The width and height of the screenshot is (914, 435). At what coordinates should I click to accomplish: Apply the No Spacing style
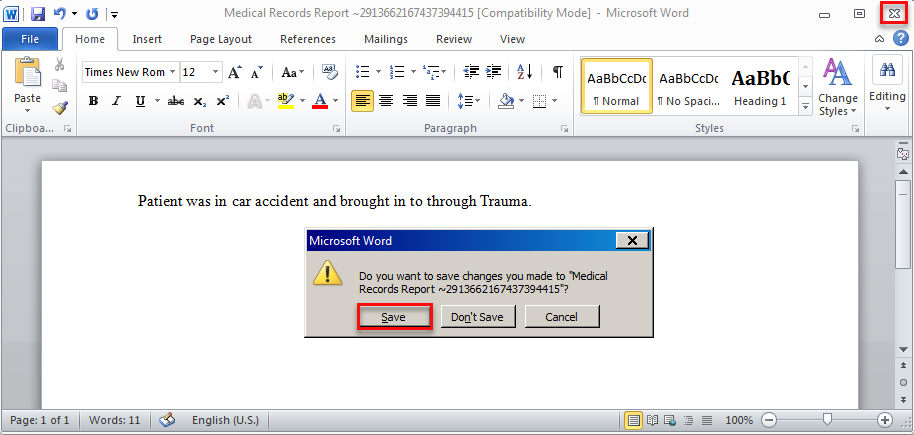pyautogui.click(x=688, y=86)
